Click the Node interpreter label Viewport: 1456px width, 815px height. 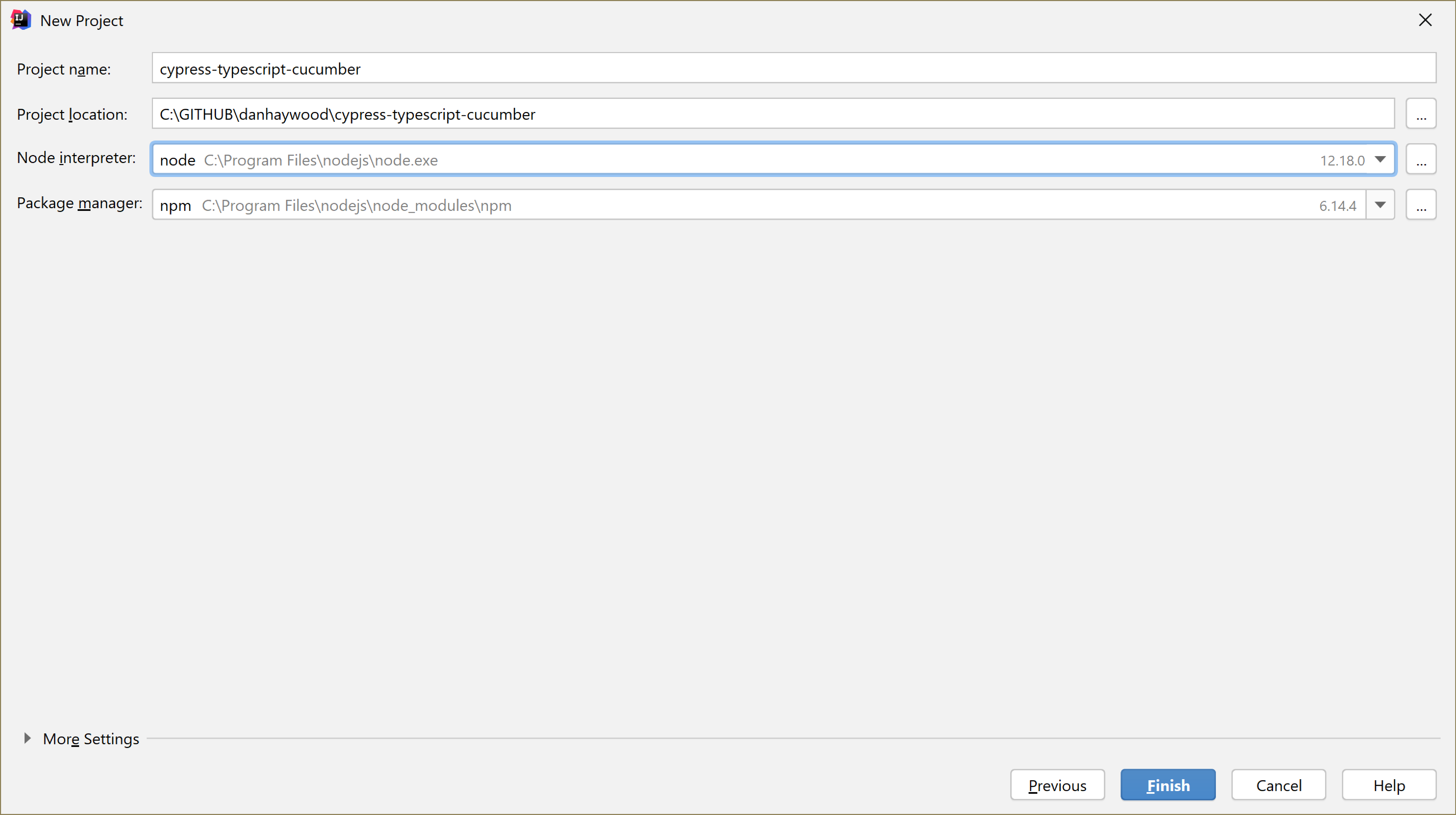coord(76,158)
